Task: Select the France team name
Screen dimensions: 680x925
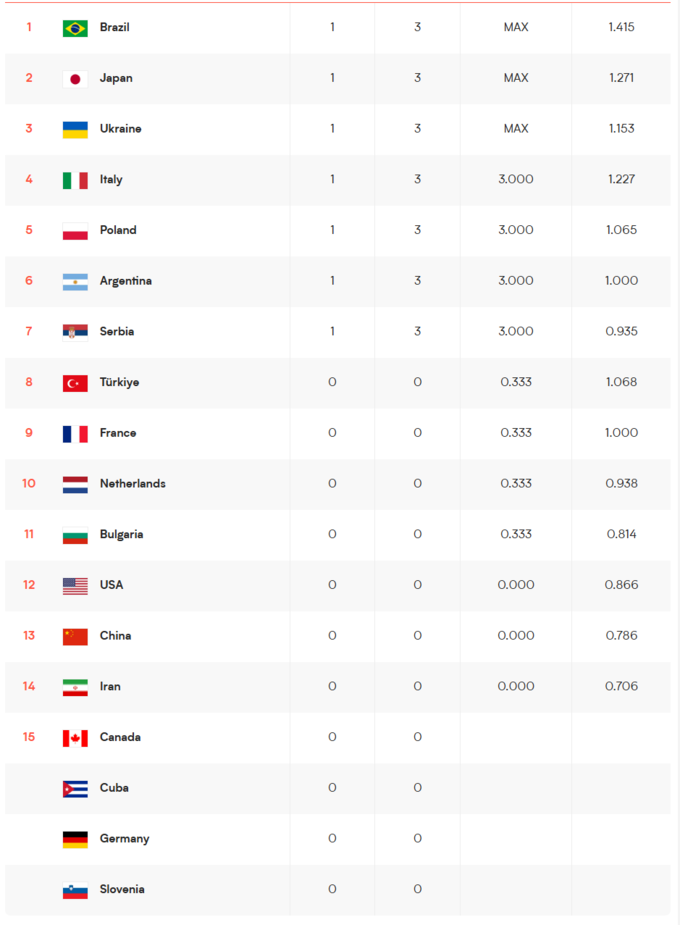Action: coord(118,433)
